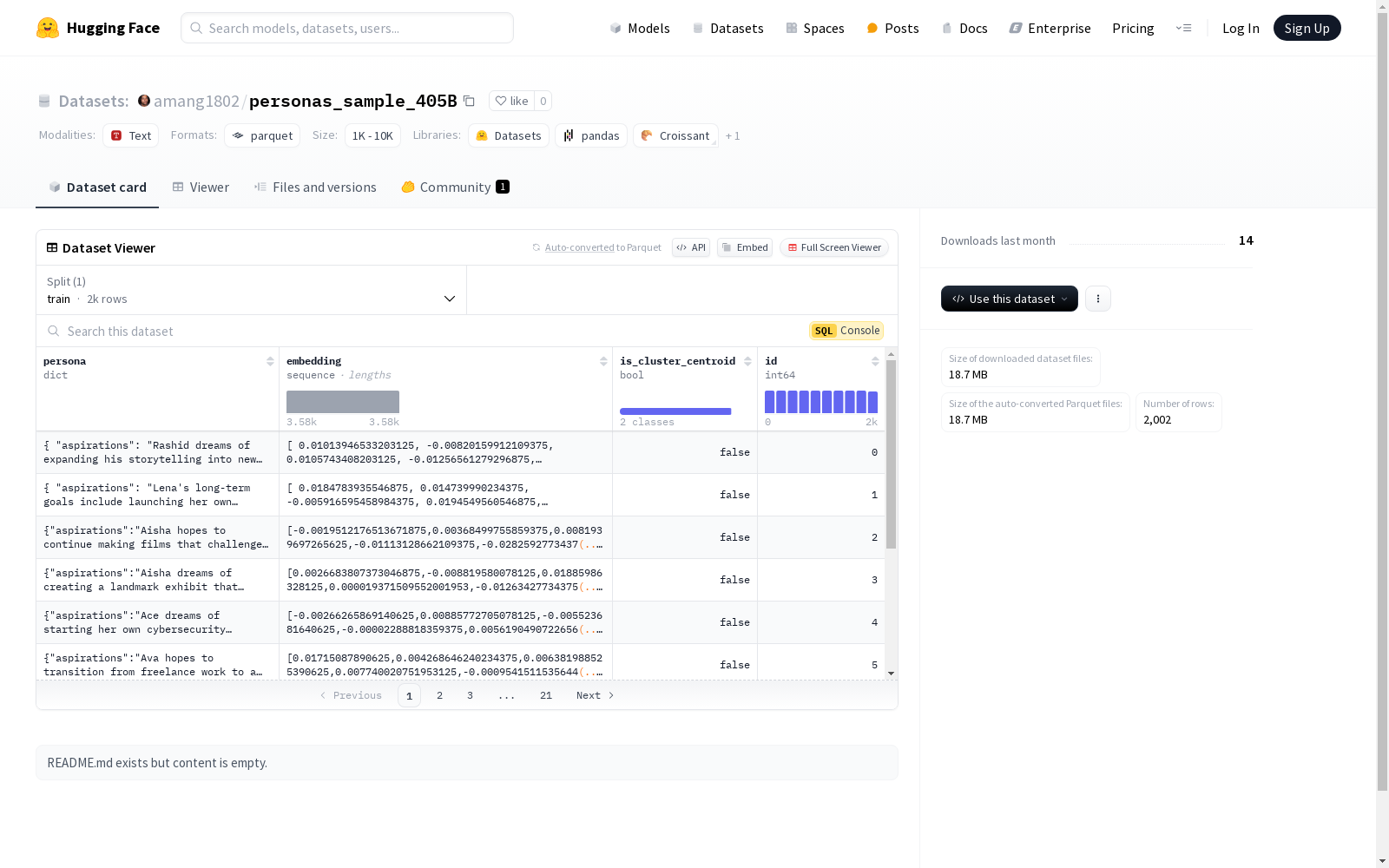The height and width of the screenshot is (868, 1389).
Task: Launch the Full Screen Viewer
Action: tap(834, 247)
